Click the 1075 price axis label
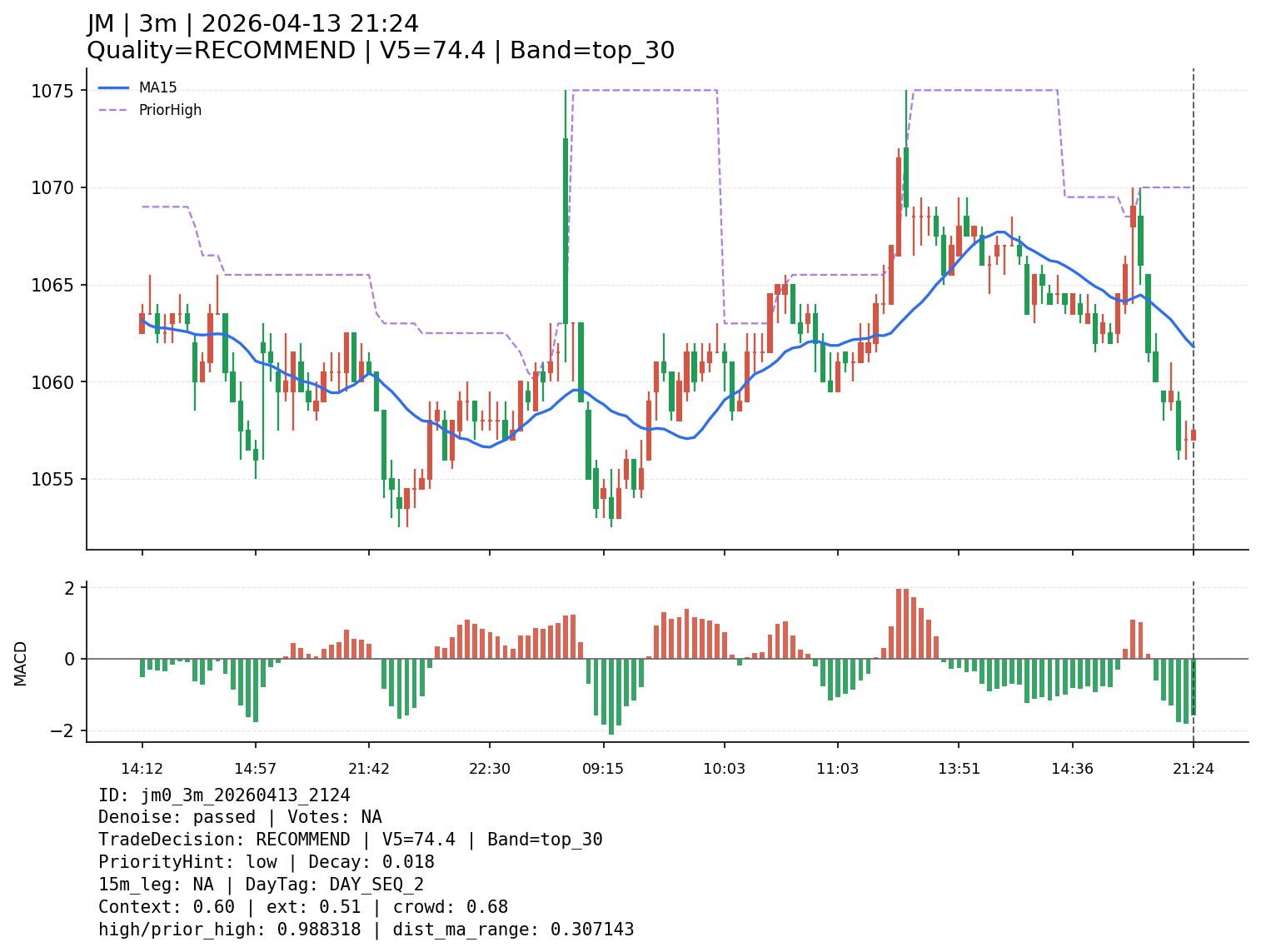The image size is (1261, 952). 52,91
